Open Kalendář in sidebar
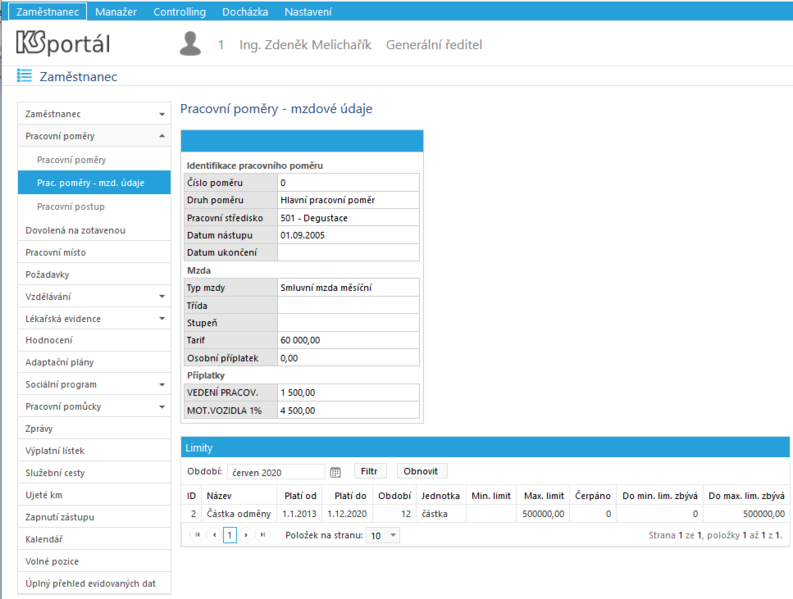 [95, 539]
